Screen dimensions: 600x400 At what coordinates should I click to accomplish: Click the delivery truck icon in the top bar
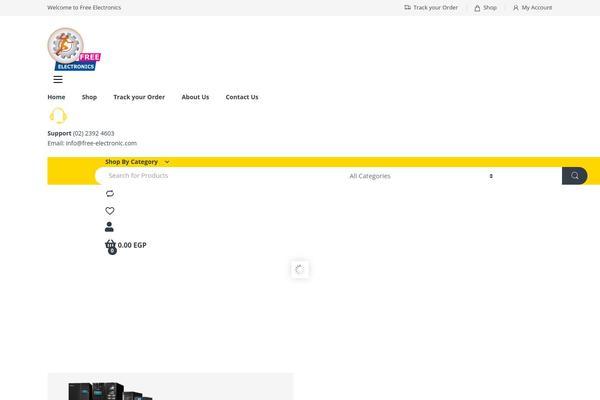pos(407,7)
